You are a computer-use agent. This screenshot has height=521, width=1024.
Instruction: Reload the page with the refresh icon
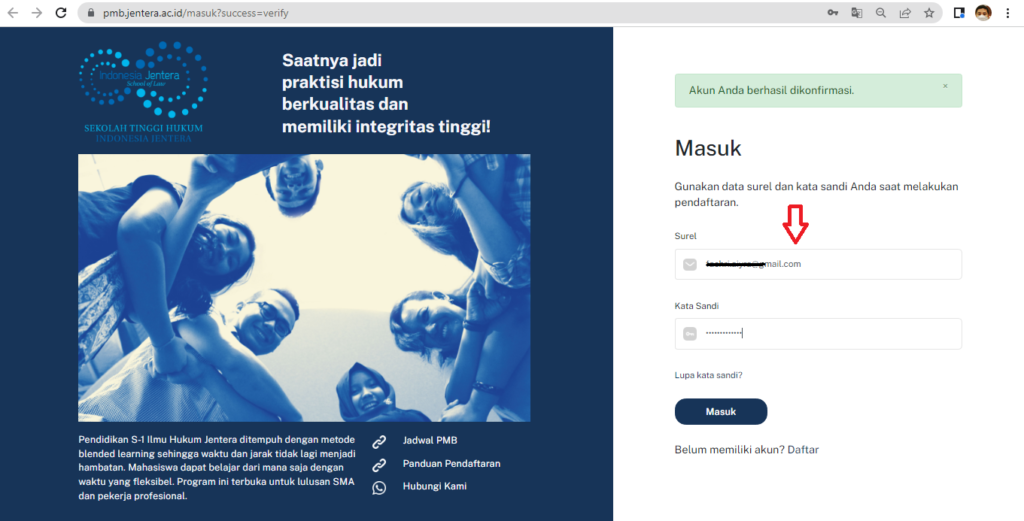pos(61,13)
